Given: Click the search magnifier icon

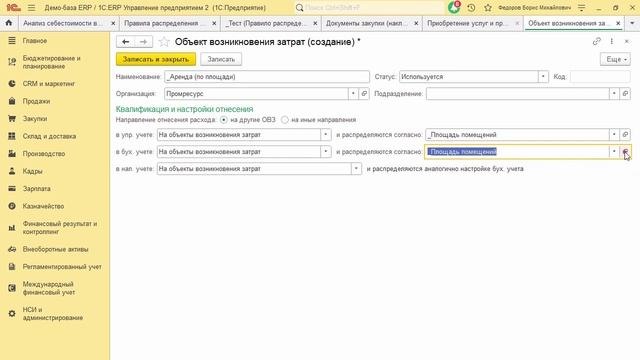Looking at the screenshot, I should 299,8.
